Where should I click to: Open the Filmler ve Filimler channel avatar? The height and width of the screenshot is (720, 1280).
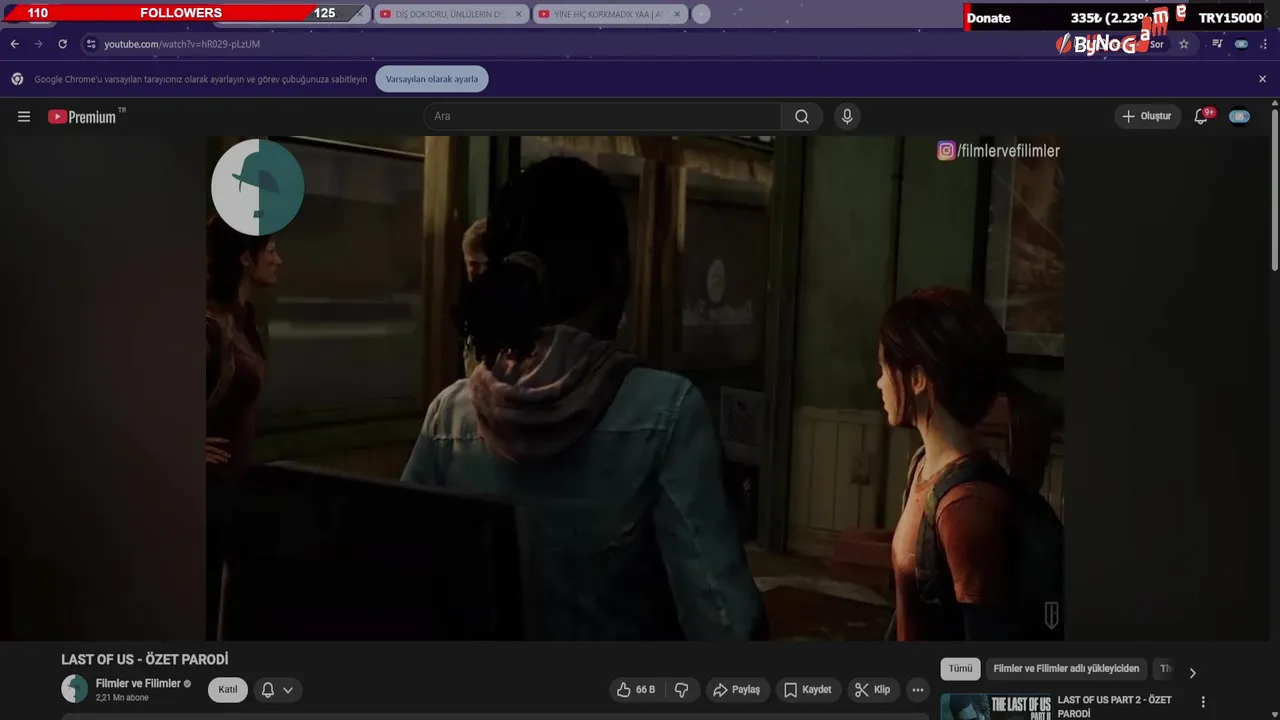coord(74,689)
